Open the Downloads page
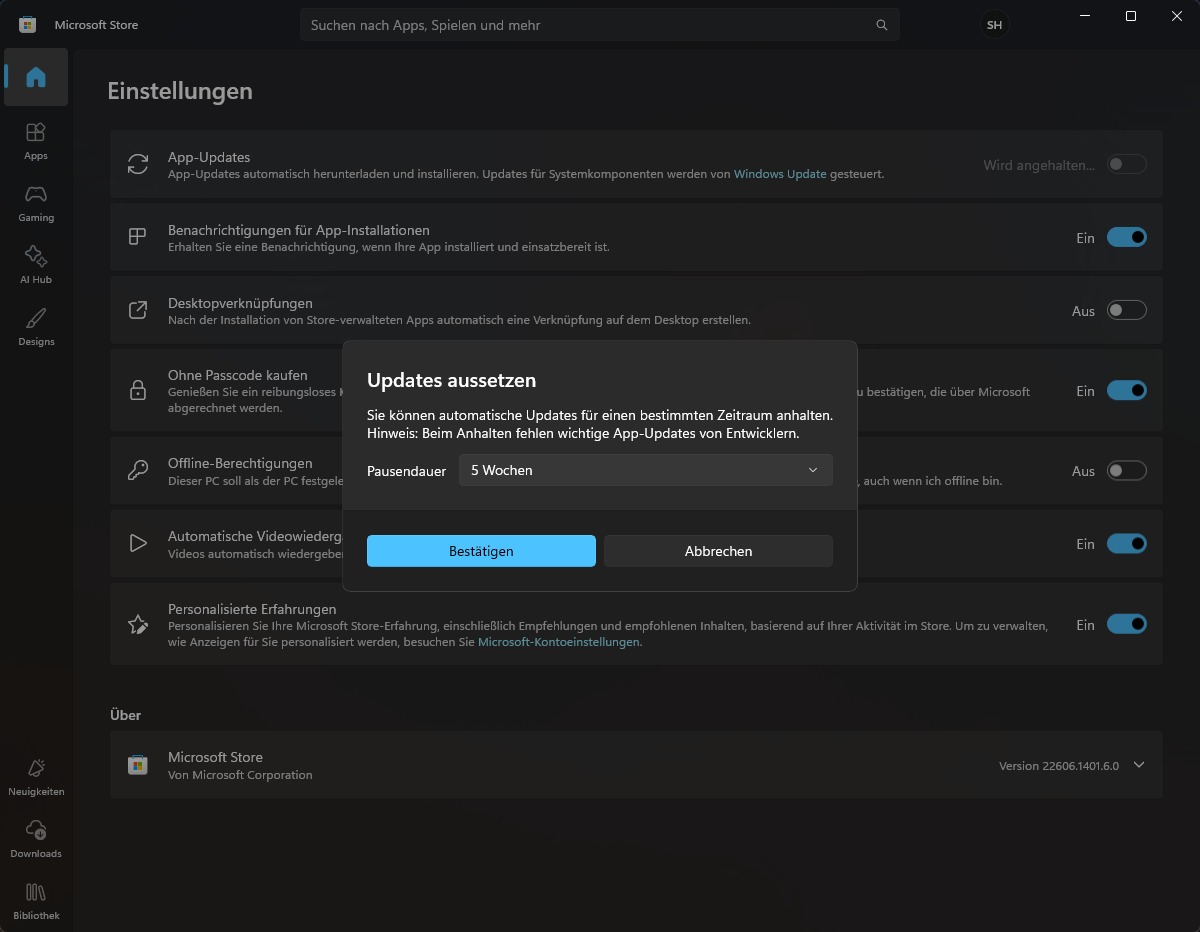The image size is (1200, 932). pos(36,839)
